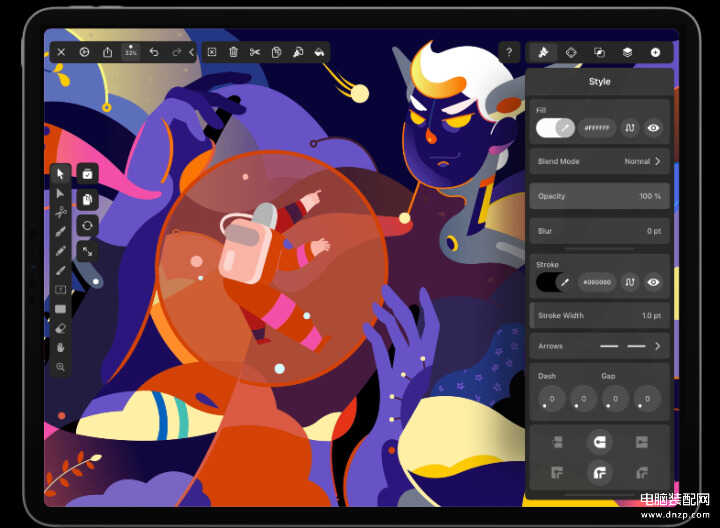720x528 pixels.
Task: Expand the Blend Mode Normal selector
Action: tap(600, 162)
